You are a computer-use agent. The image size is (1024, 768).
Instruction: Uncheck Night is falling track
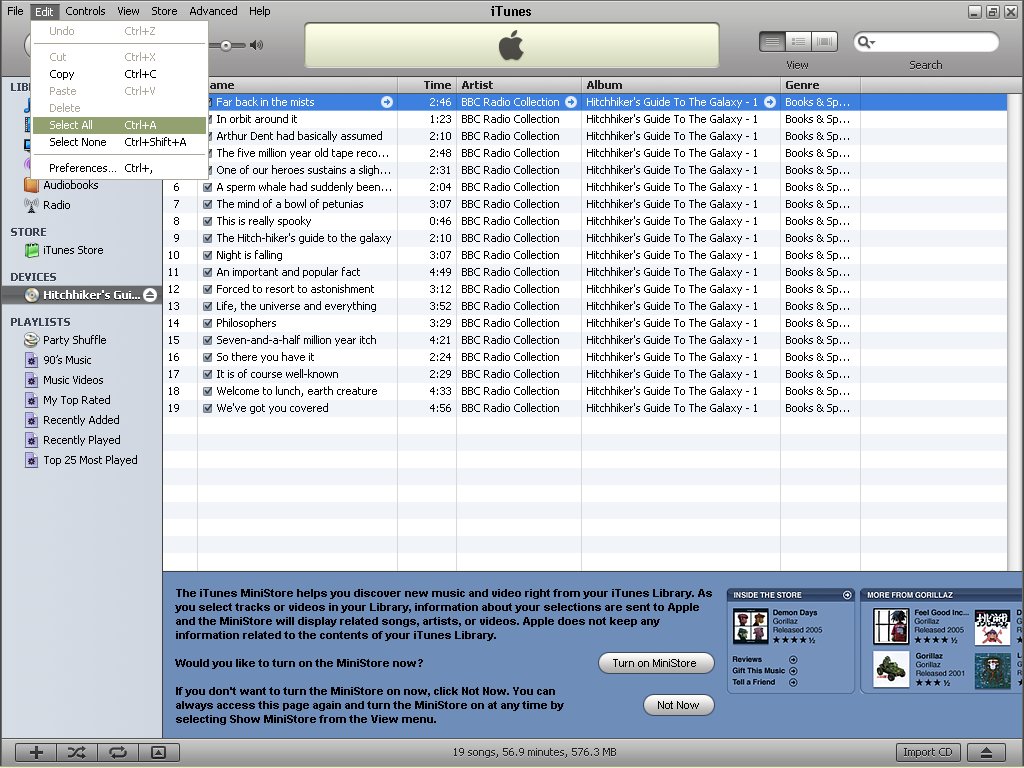[x=208, y=255]
